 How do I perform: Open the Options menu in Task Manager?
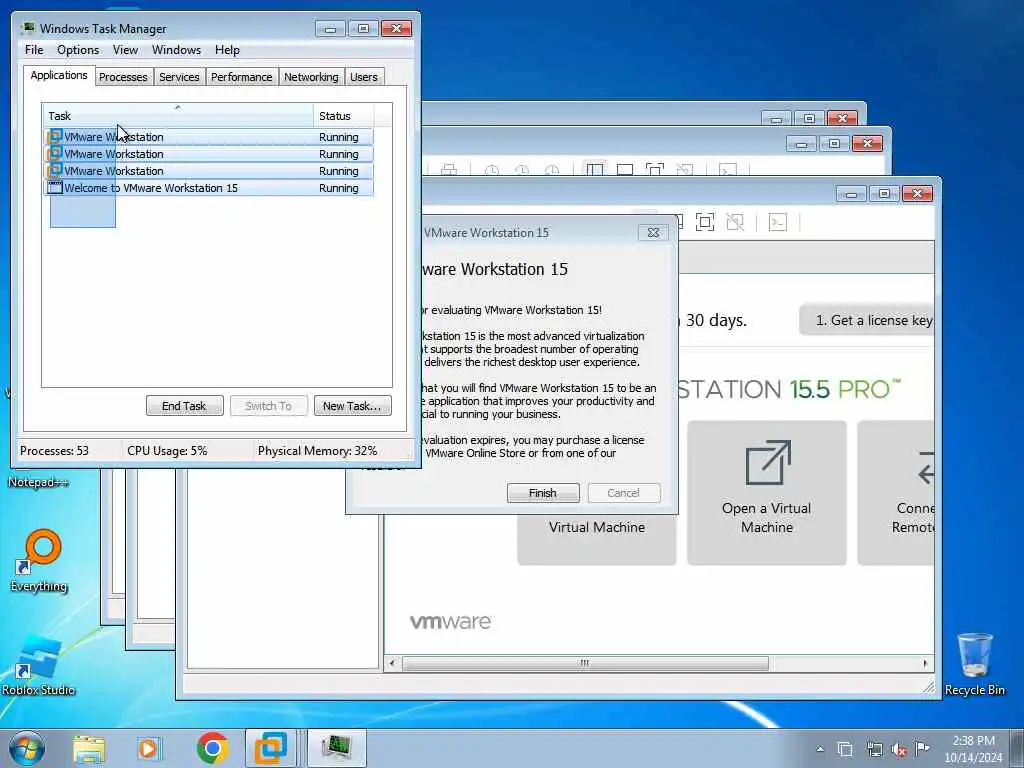[78, 50]
